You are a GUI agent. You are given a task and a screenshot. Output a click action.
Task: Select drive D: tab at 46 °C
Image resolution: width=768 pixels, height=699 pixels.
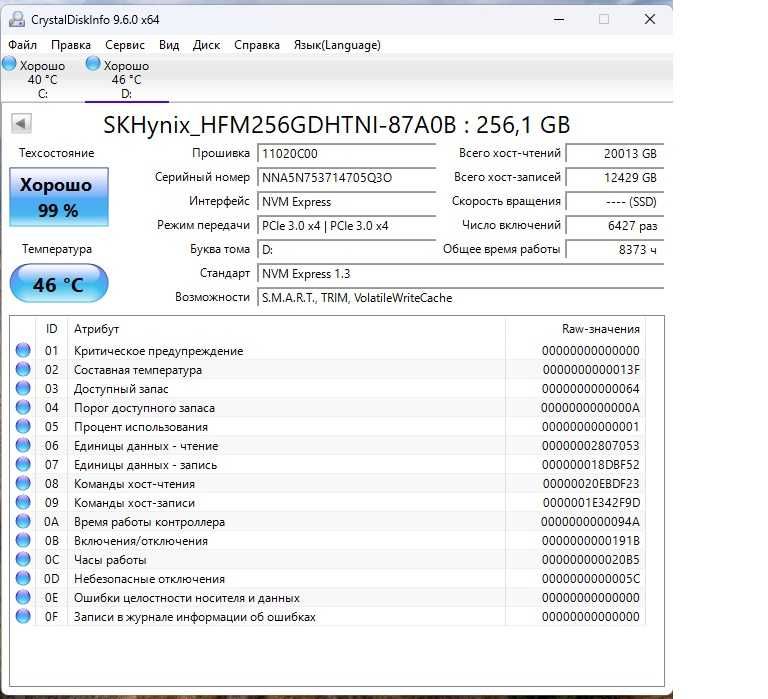pos(126,79)
